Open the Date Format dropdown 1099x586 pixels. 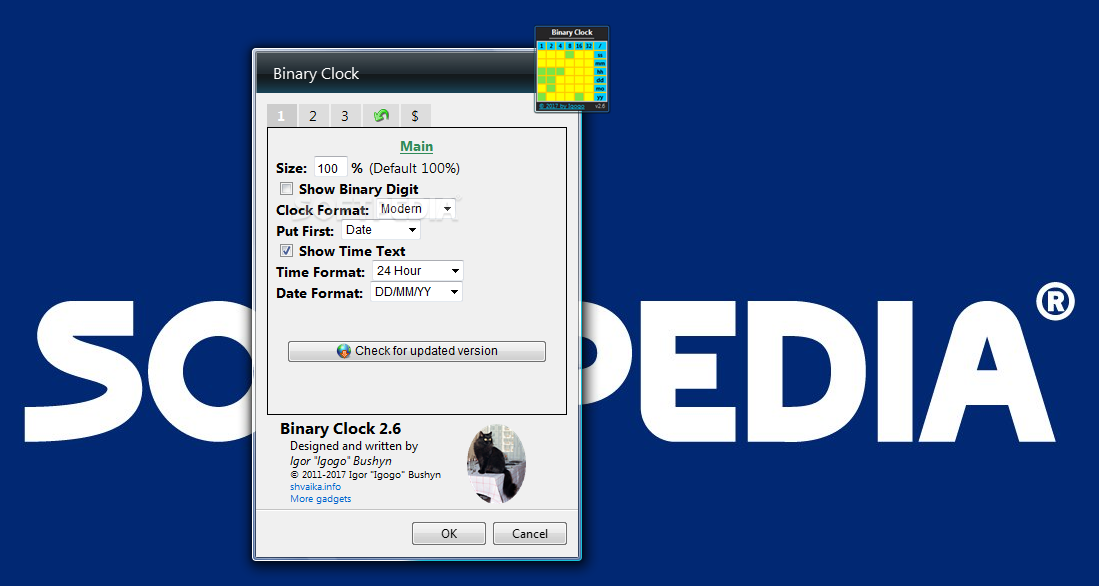416,292
